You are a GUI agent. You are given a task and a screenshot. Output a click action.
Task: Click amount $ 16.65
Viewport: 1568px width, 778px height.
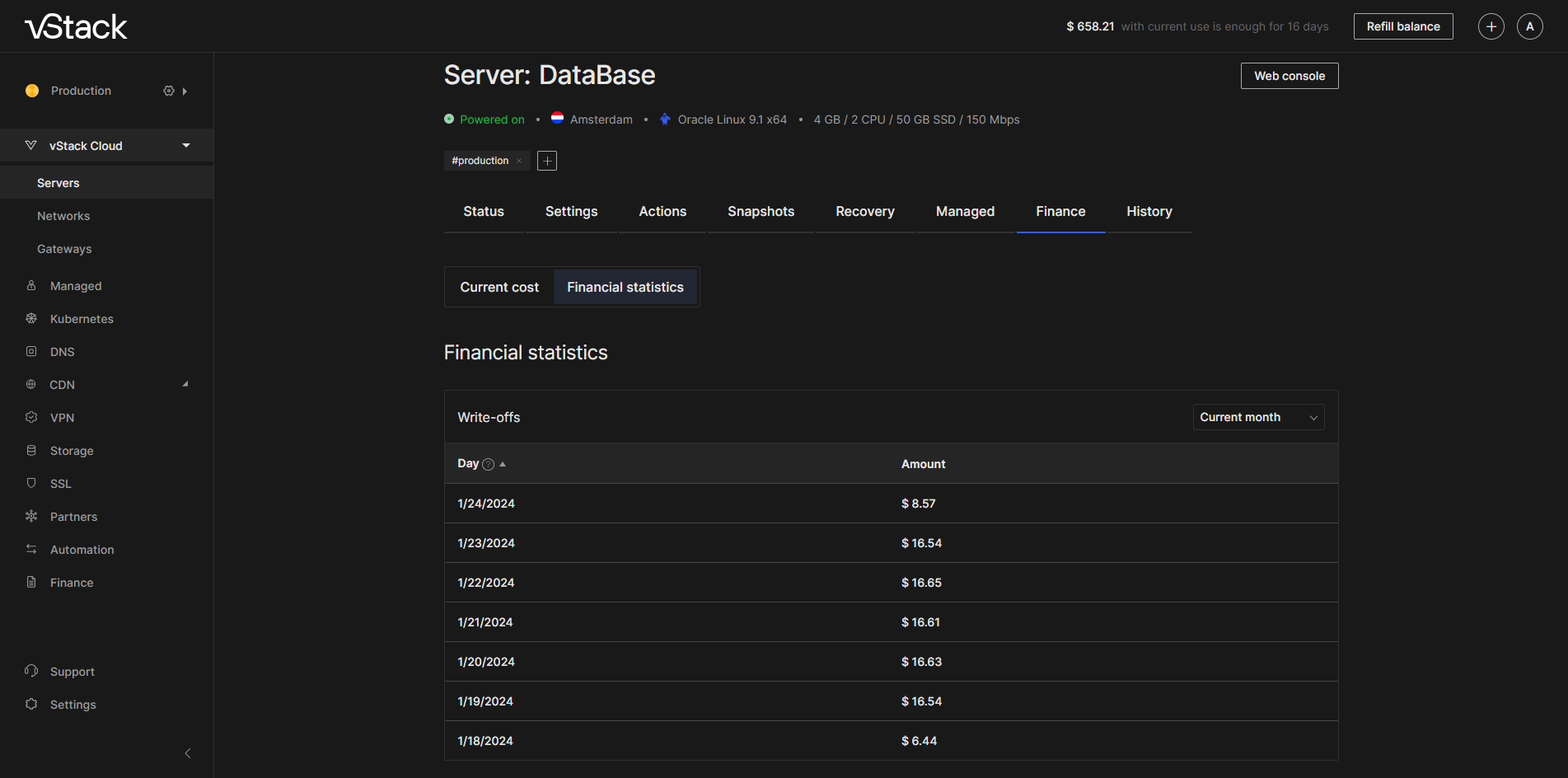921,583
